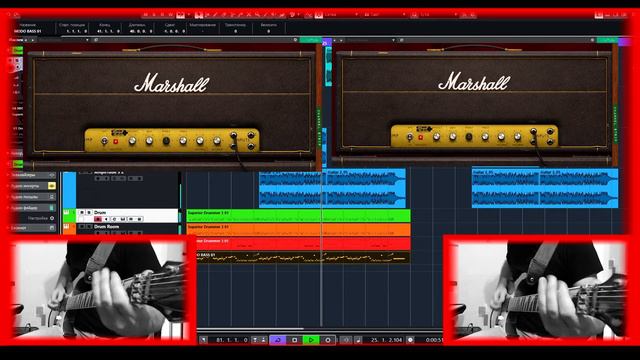Select the Mute X tool in toolbar
Viewport: 640px width, 360px height.
(x=249, y=15)
